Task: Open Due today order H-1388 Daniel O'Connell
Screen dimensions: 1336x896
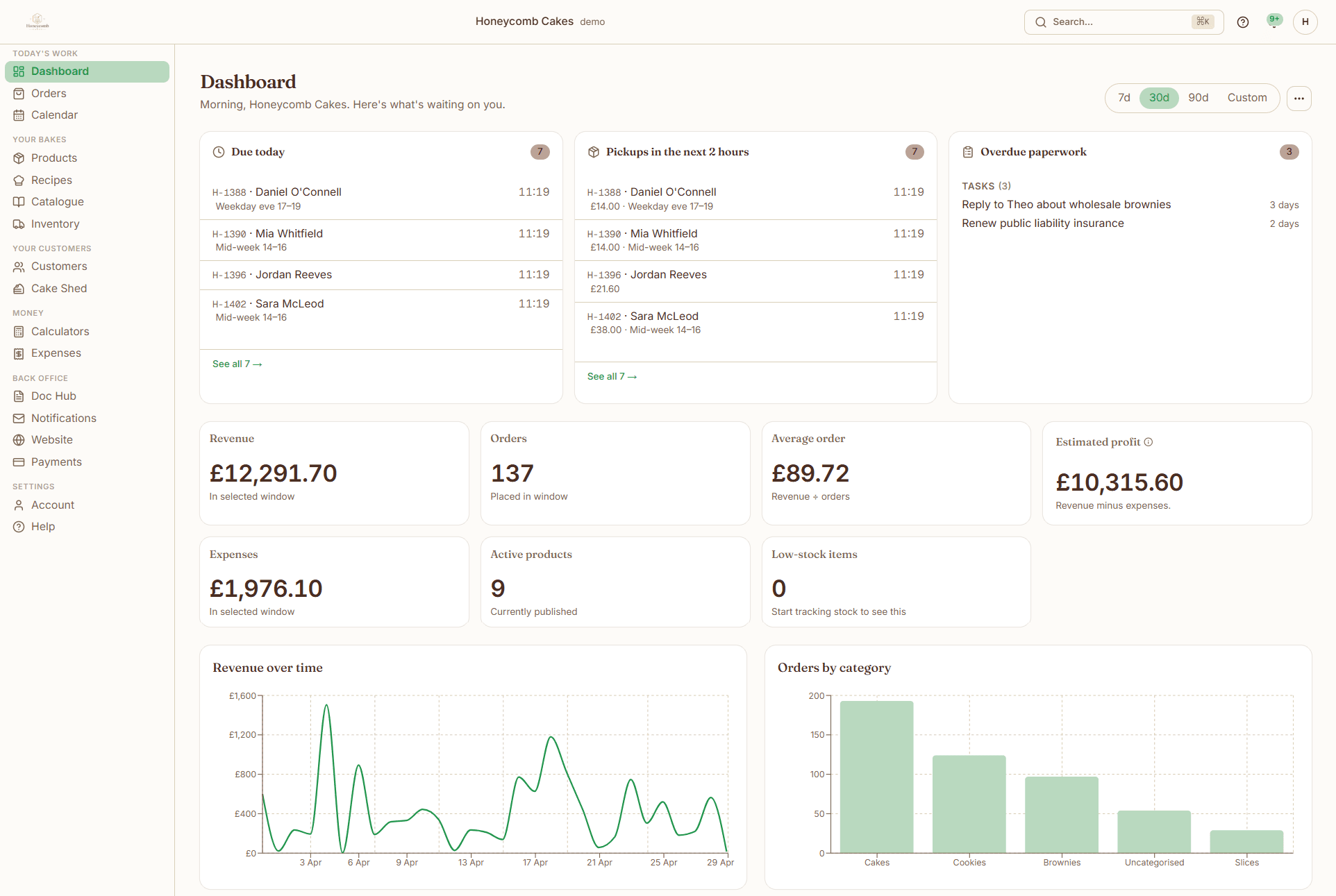Action: pyautogui.click(x=381, y=198)
